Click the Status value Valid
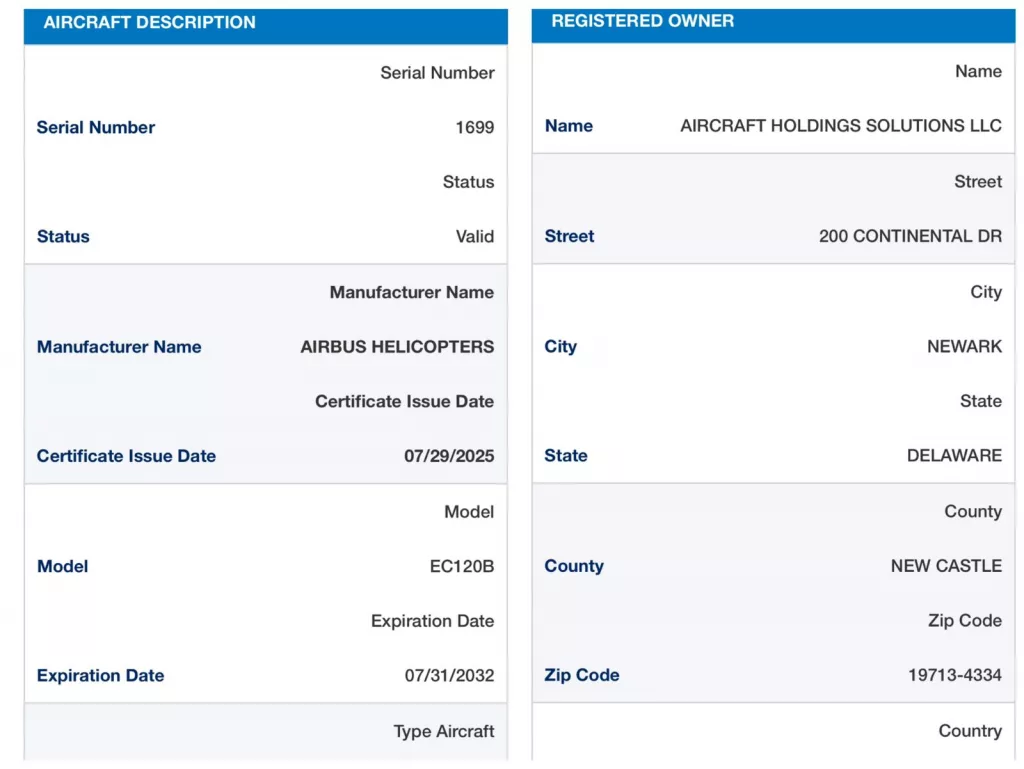 475,236
